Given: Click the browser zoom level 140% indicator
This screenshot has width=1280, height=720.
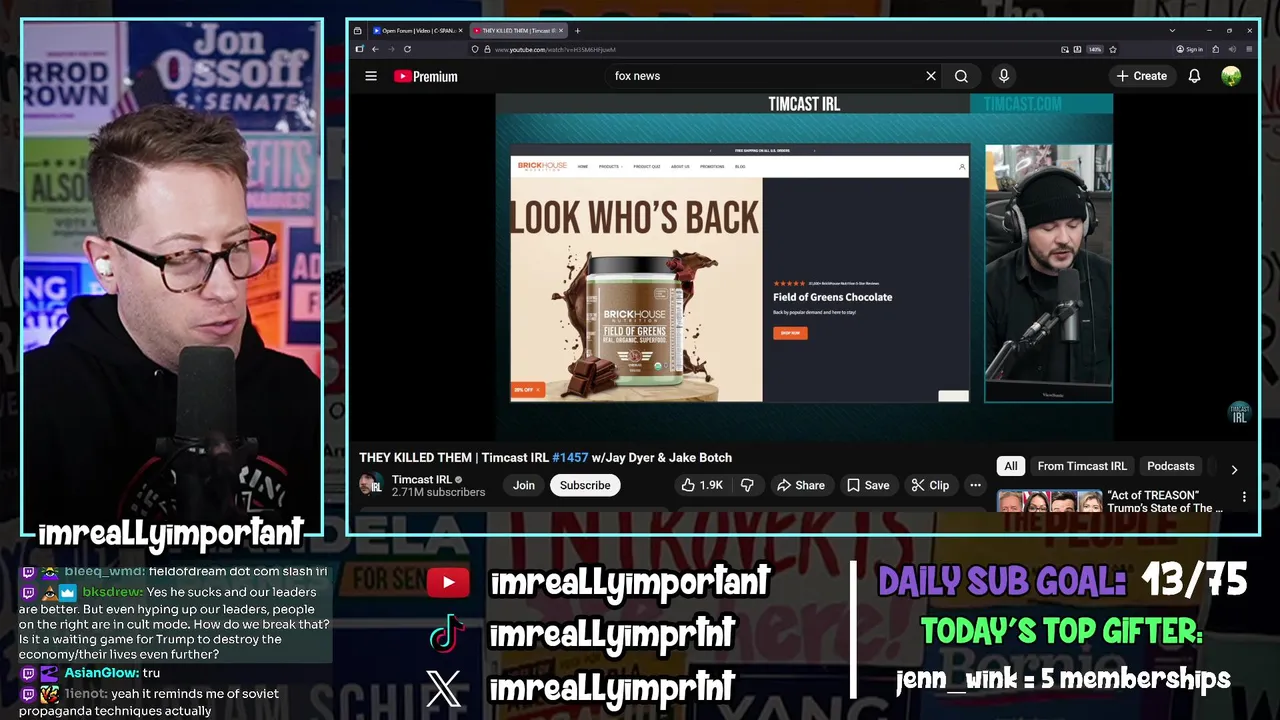Looking at the screenshot, I should coord(1095,49).
